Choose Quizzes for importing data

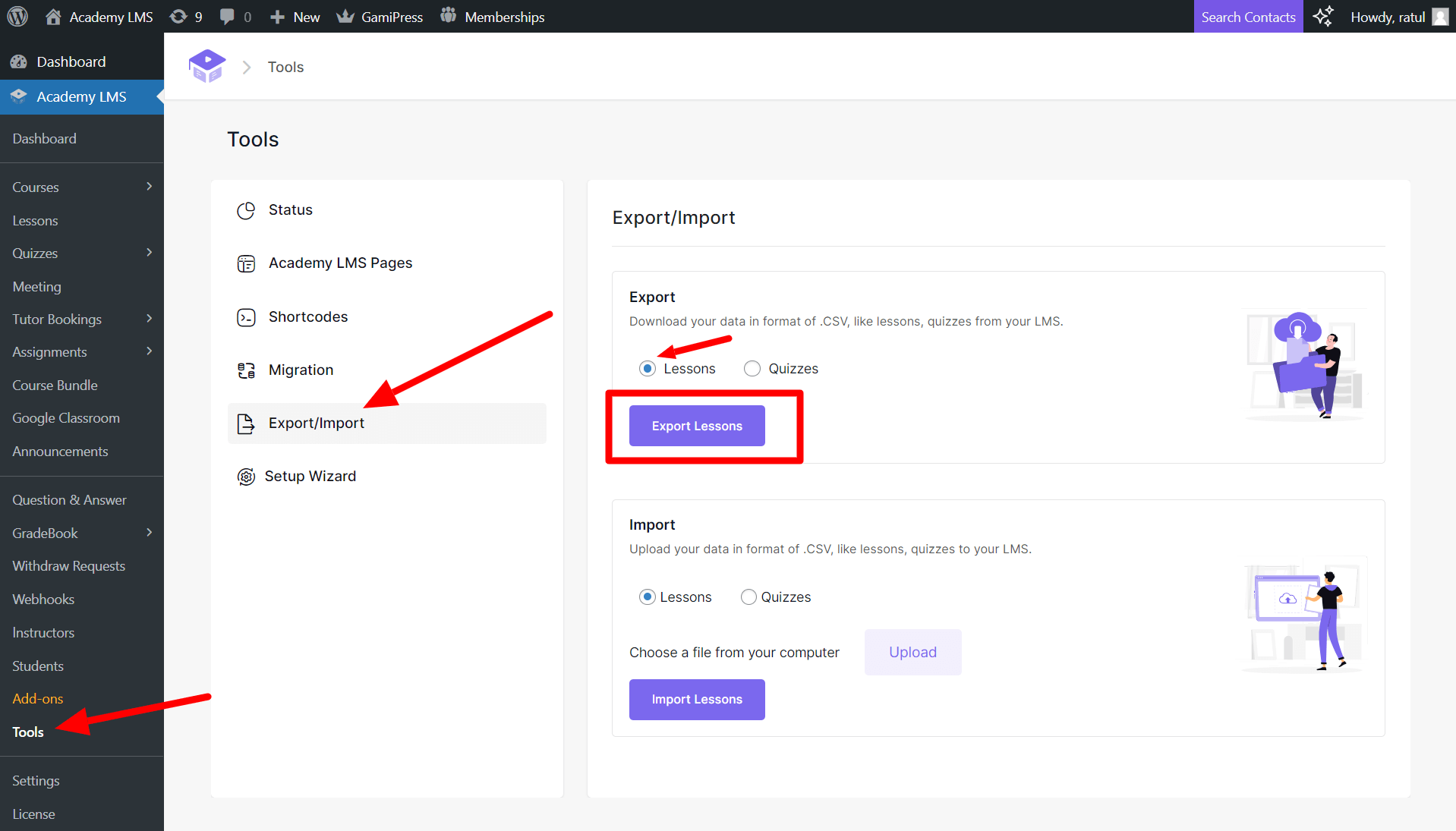click(748, 596)
